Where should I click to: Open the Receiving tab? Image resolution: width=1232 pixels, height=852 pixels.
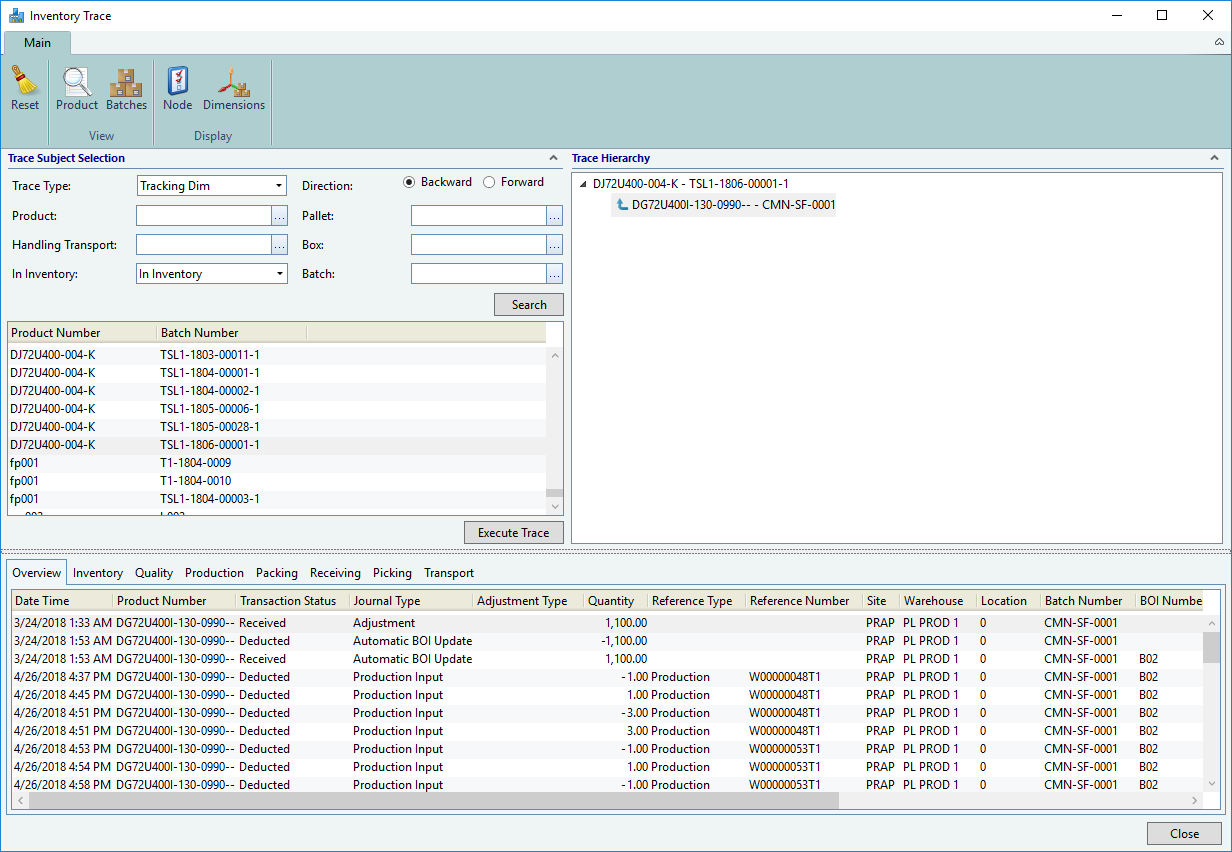point(335,573)
